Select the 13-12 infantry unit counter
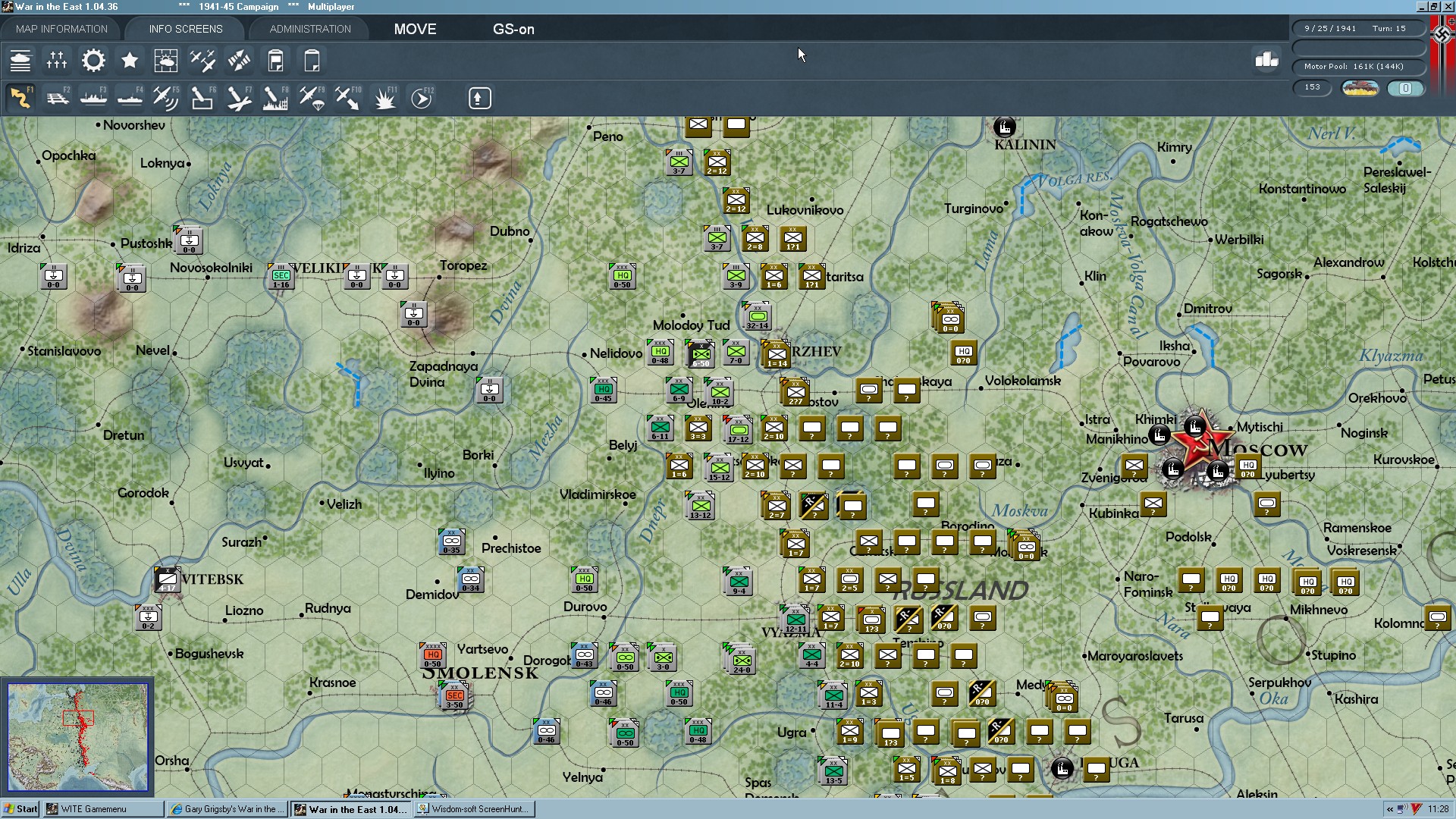 pyautogui.click(x=701, y=506)
